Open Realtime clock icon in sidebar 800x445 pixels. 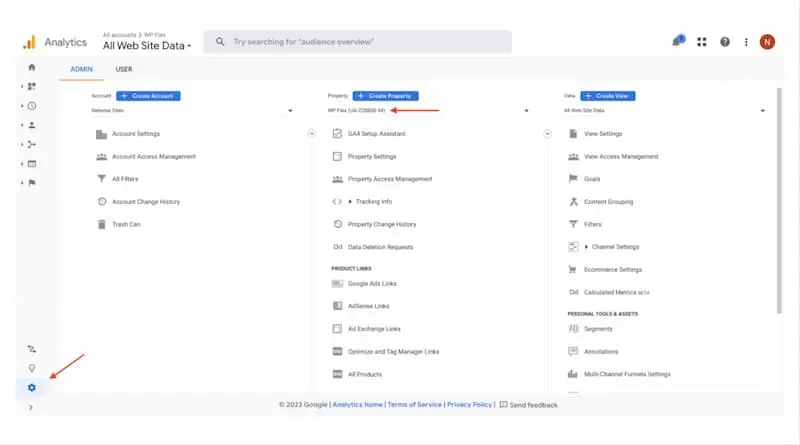(x=32, y=106)
